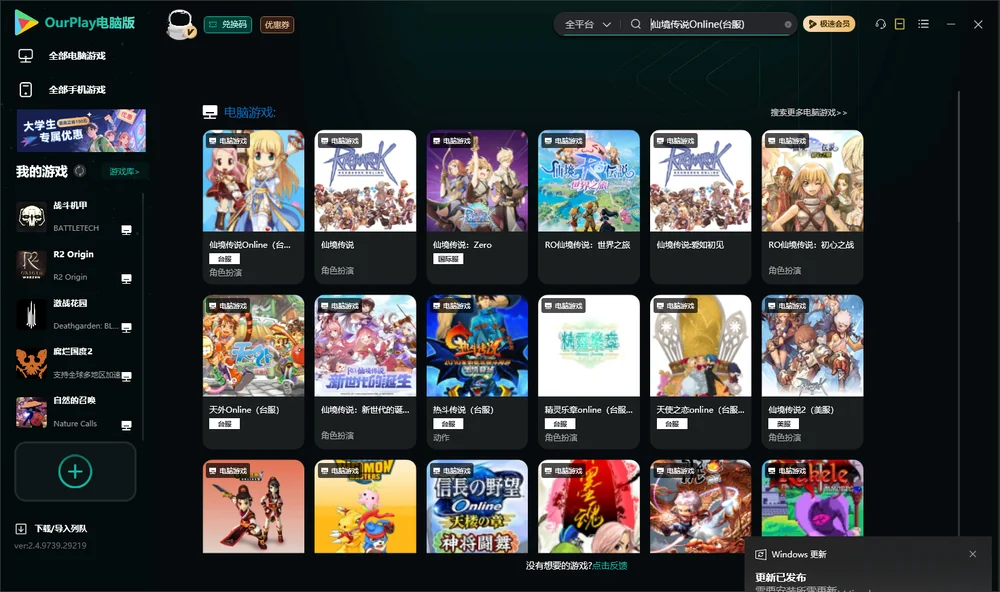Open the 大学生专属优惠 promo banner
Viewport: 1000px width, 592px height.
pyautogui.click(x=81, y=130)
